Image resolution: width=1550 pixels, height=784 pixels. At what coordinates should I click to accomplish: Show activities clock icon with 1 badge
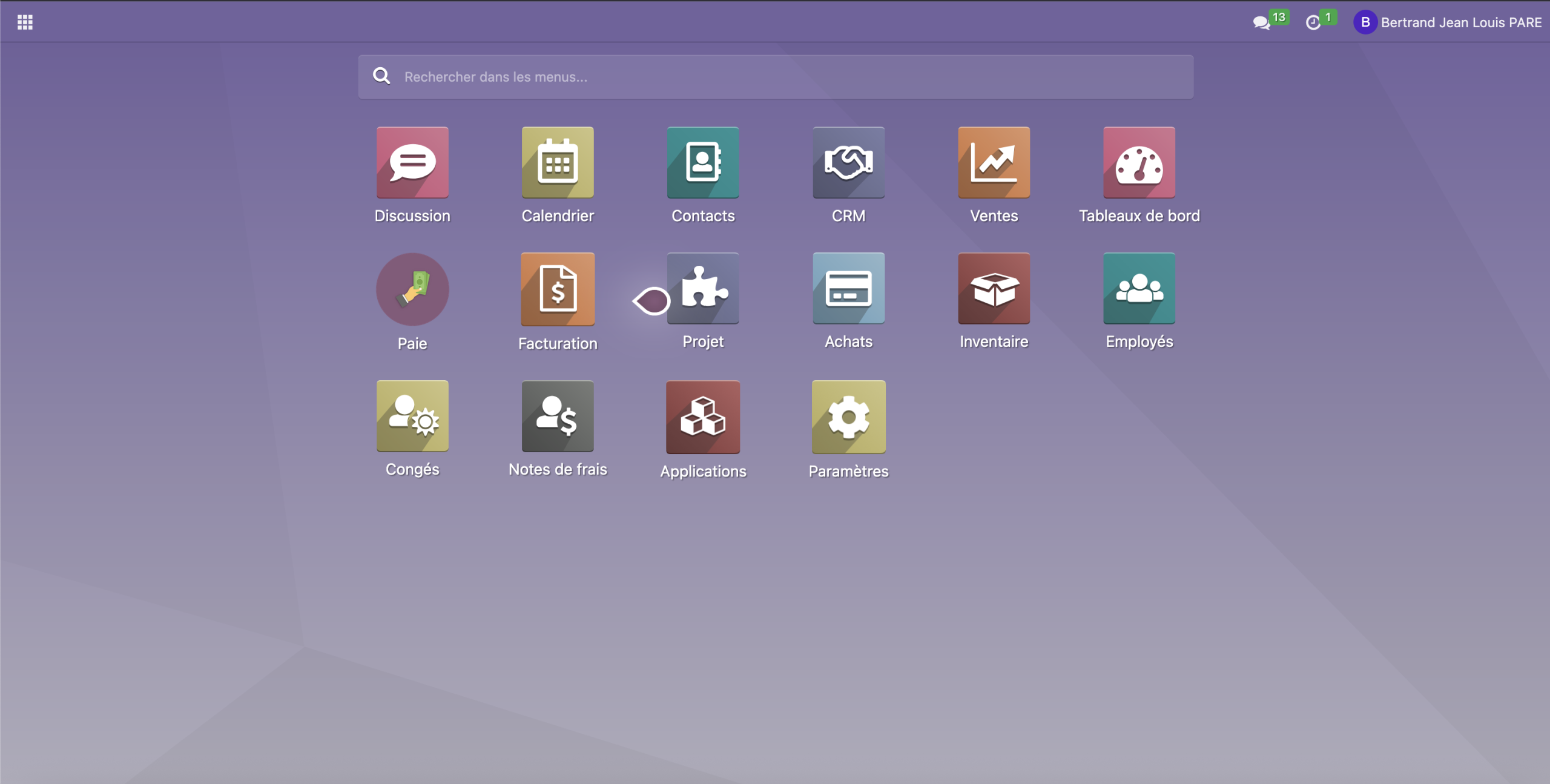(1321, 21)
